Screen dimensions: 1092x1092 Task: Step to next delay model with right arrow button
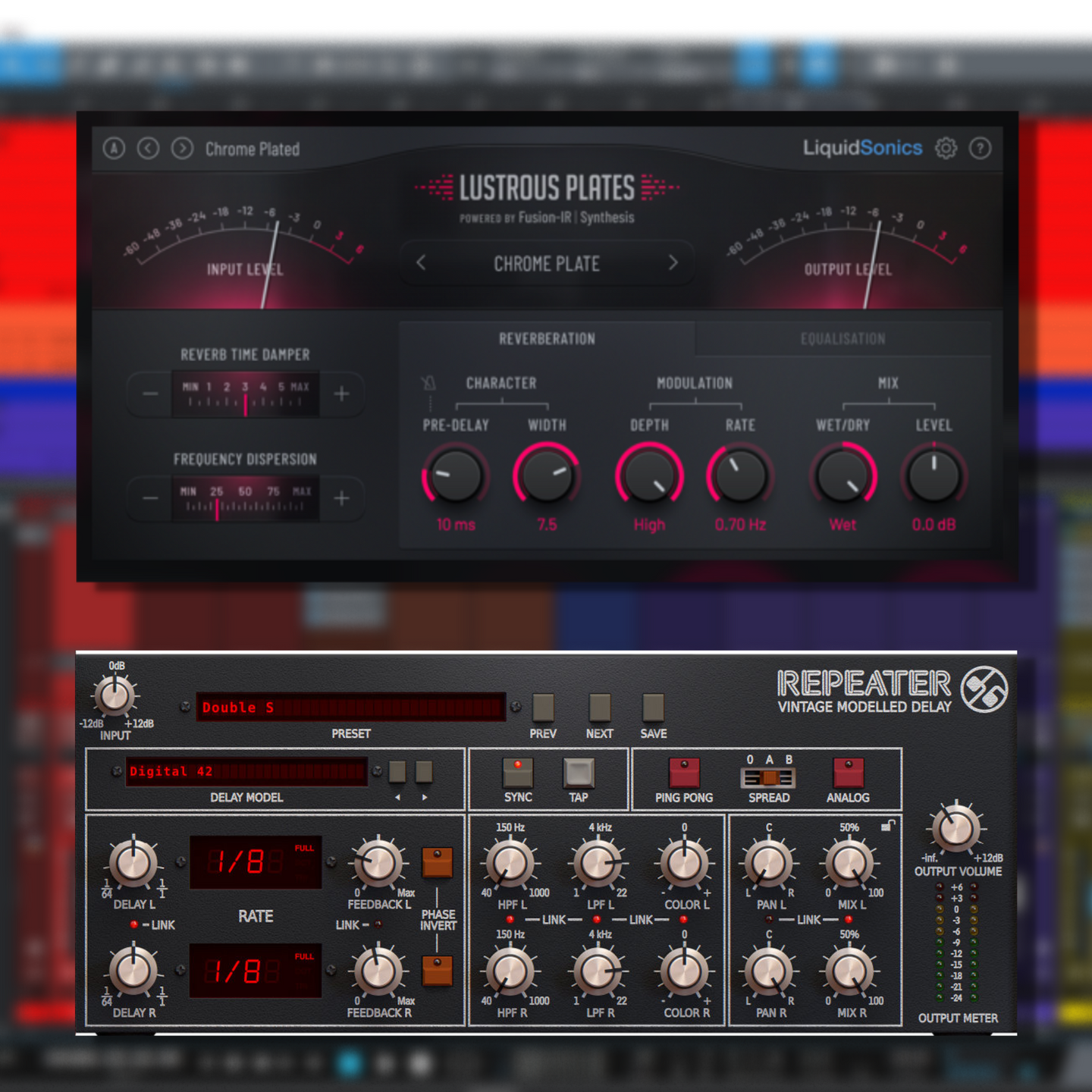pos(424,772)
